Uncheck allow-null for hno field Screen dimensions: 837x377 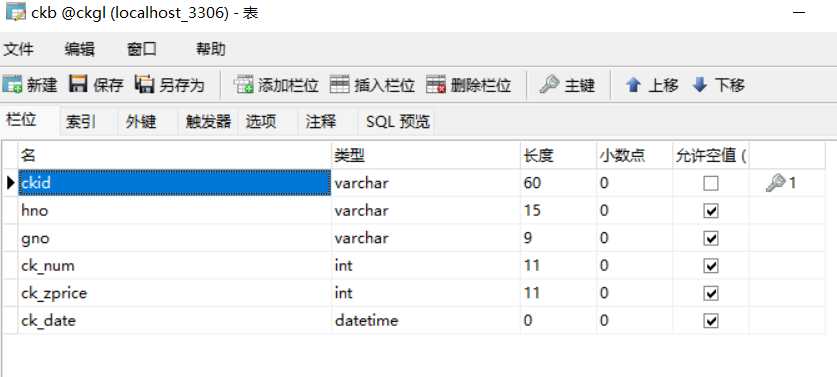[710, 211]
